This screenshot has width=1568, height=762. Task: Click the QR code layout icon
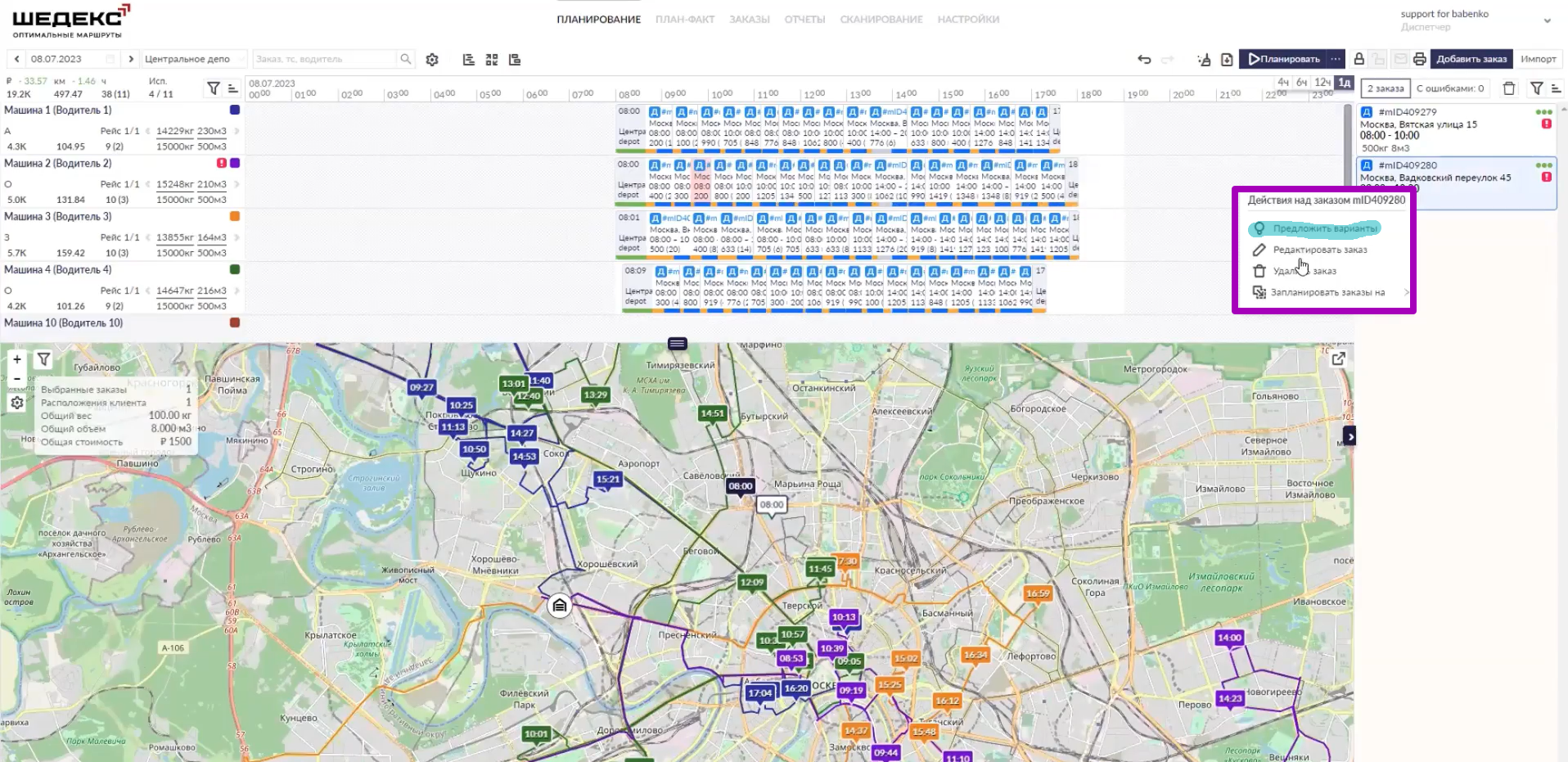pyautogui.click(x=492, y=59)
